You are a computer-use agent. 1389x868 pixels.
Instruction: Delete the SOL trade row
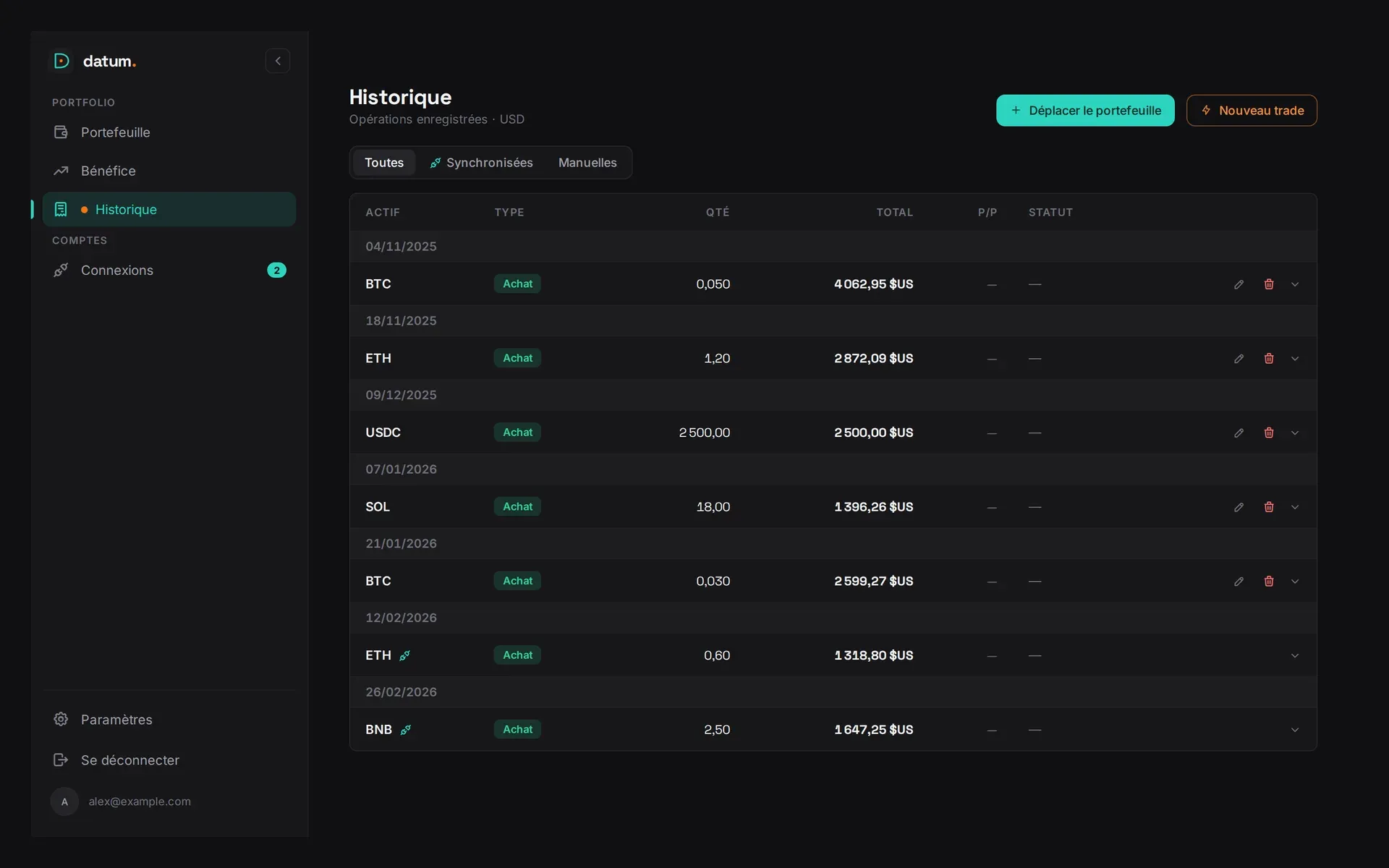coord(1269,507)
